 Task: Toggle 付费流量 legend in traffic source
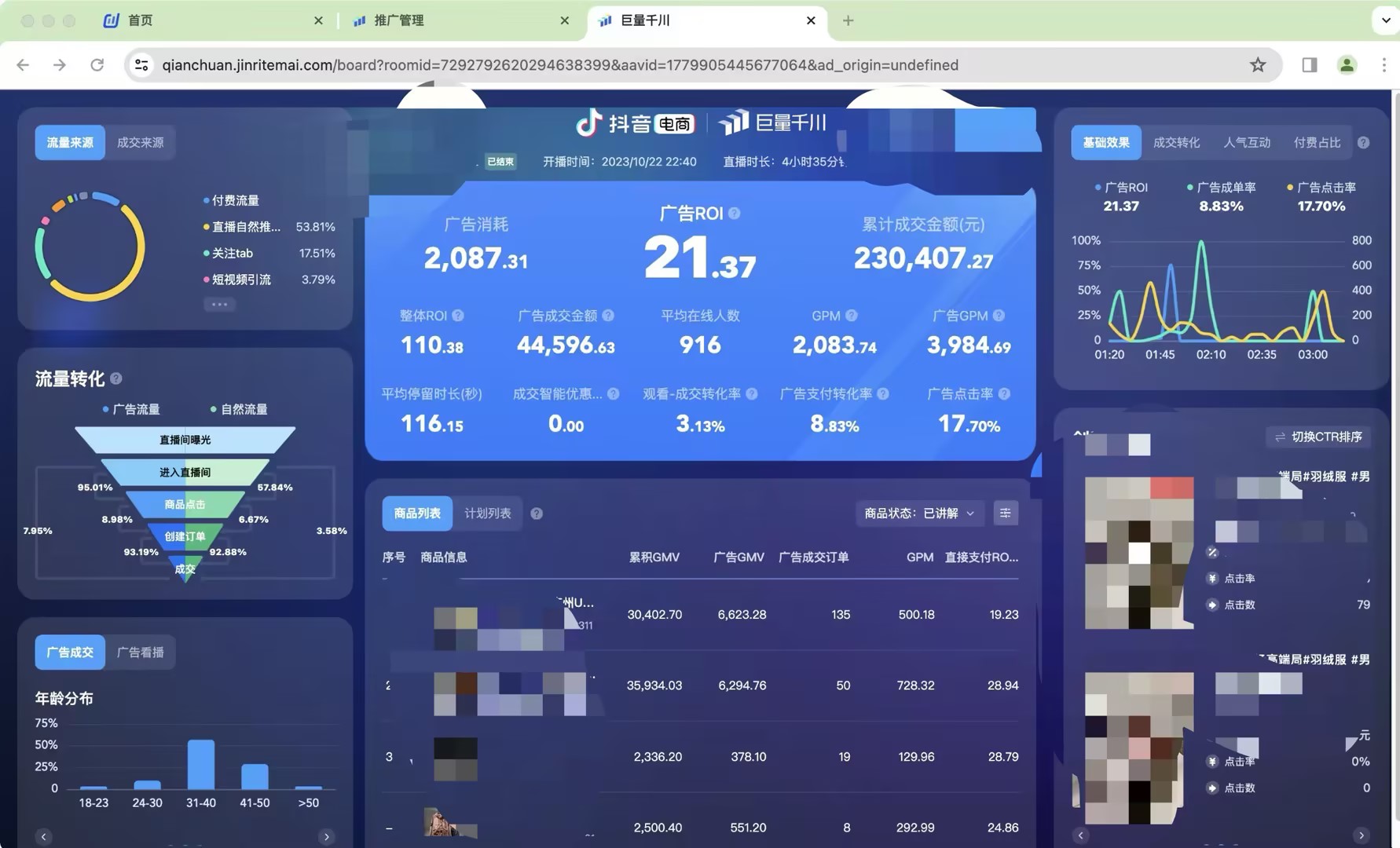pos(231,200)
